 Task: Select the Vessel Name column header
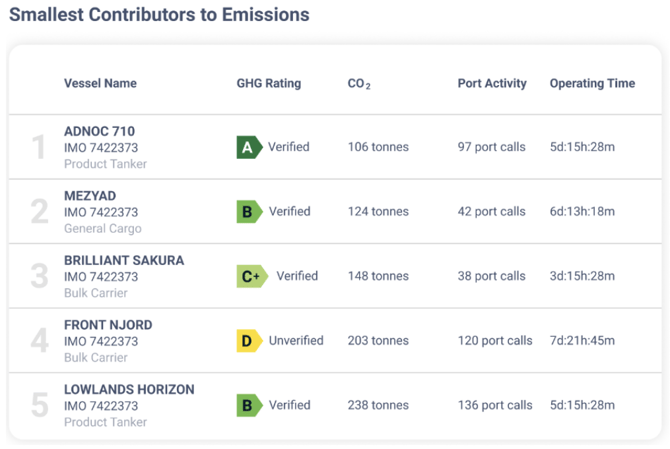[100, 83]
